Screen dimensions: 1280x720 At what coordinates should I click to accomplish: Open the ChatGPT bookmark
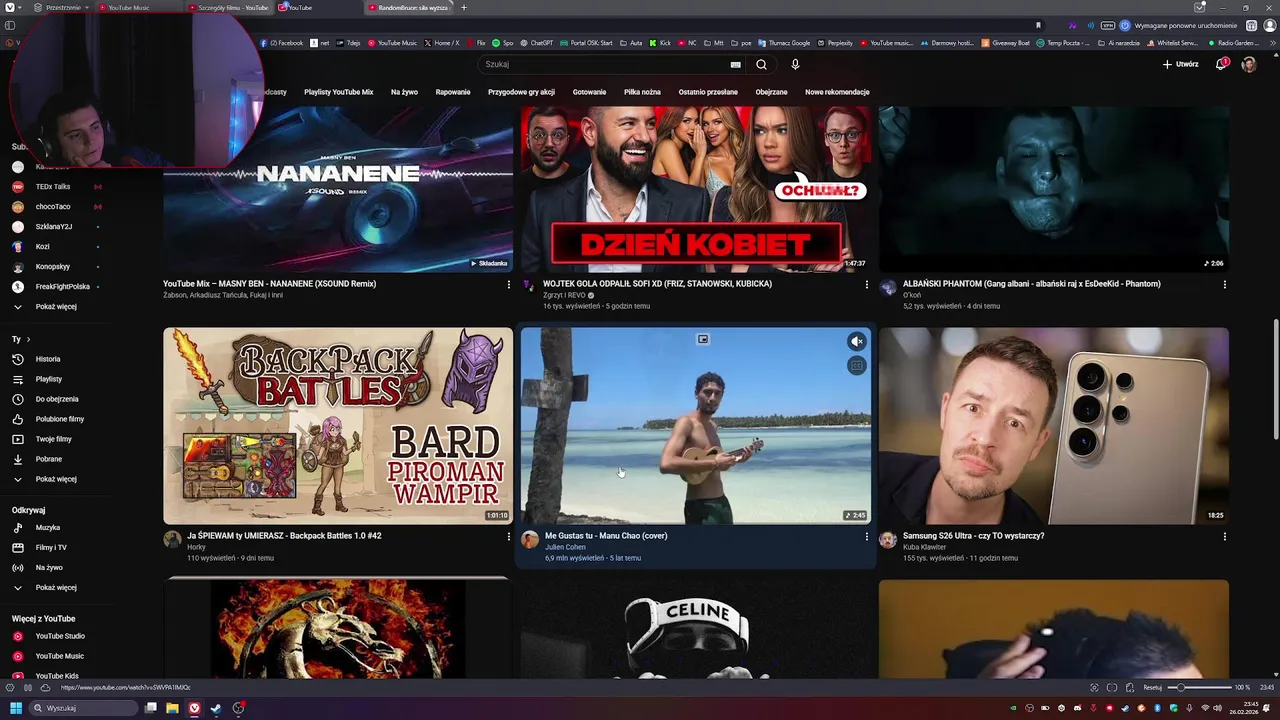click(536, 43)
